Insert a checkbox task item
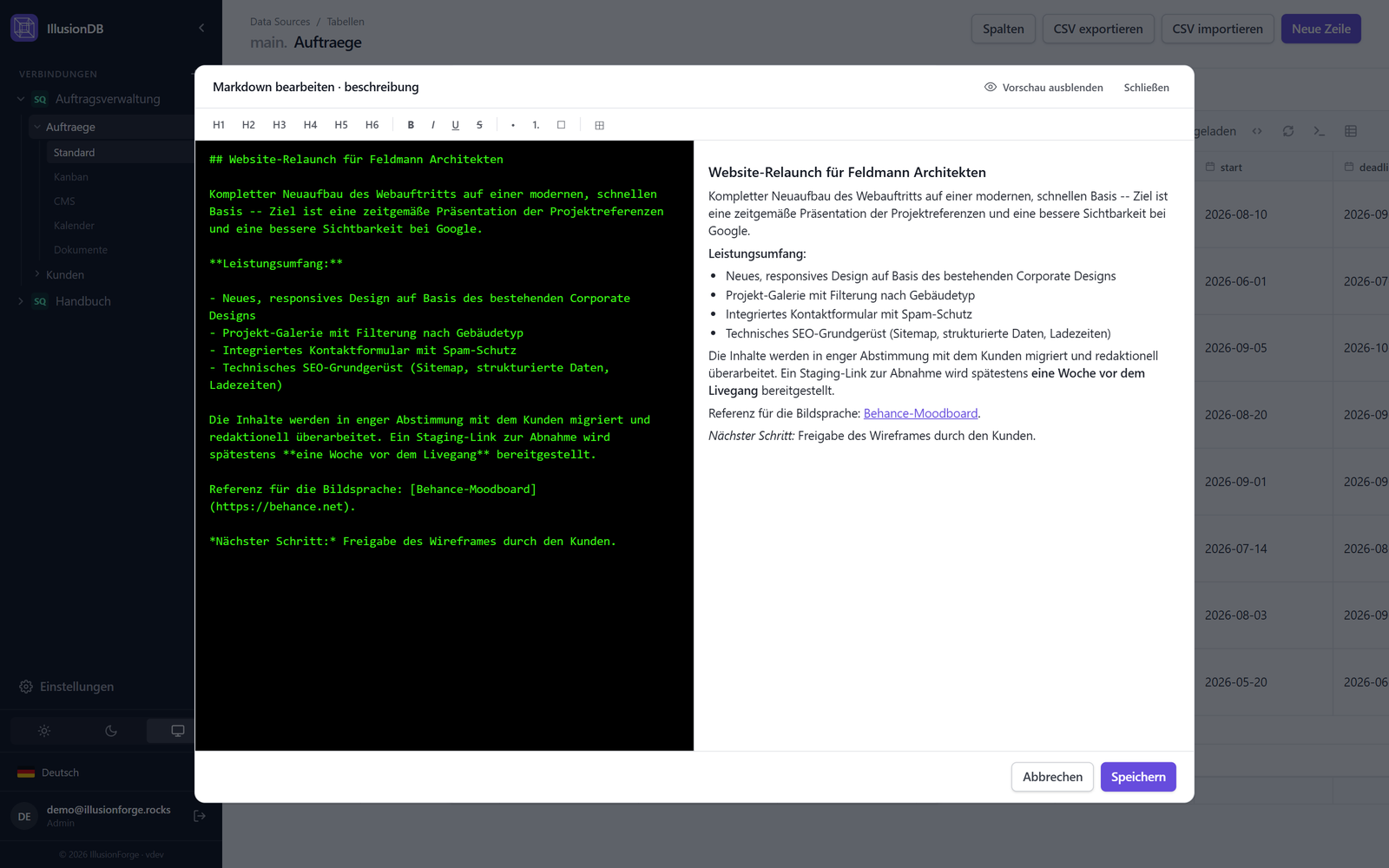 click(562, 125)
